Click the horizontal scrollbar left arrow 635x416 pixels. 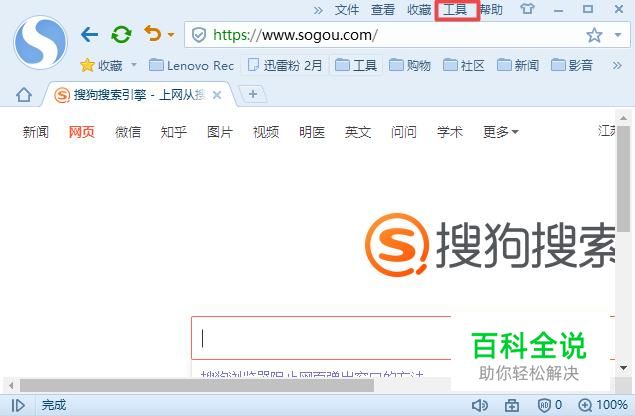point(11,386)
